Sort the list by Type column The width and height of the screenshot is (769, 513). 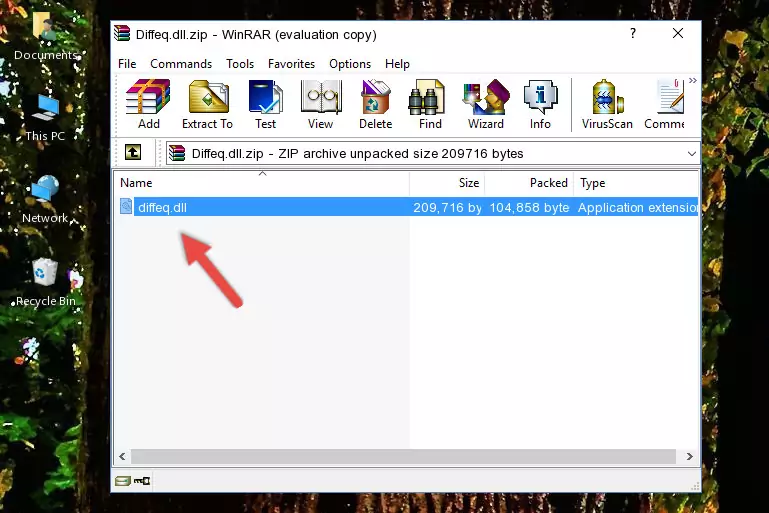[637, 183]
